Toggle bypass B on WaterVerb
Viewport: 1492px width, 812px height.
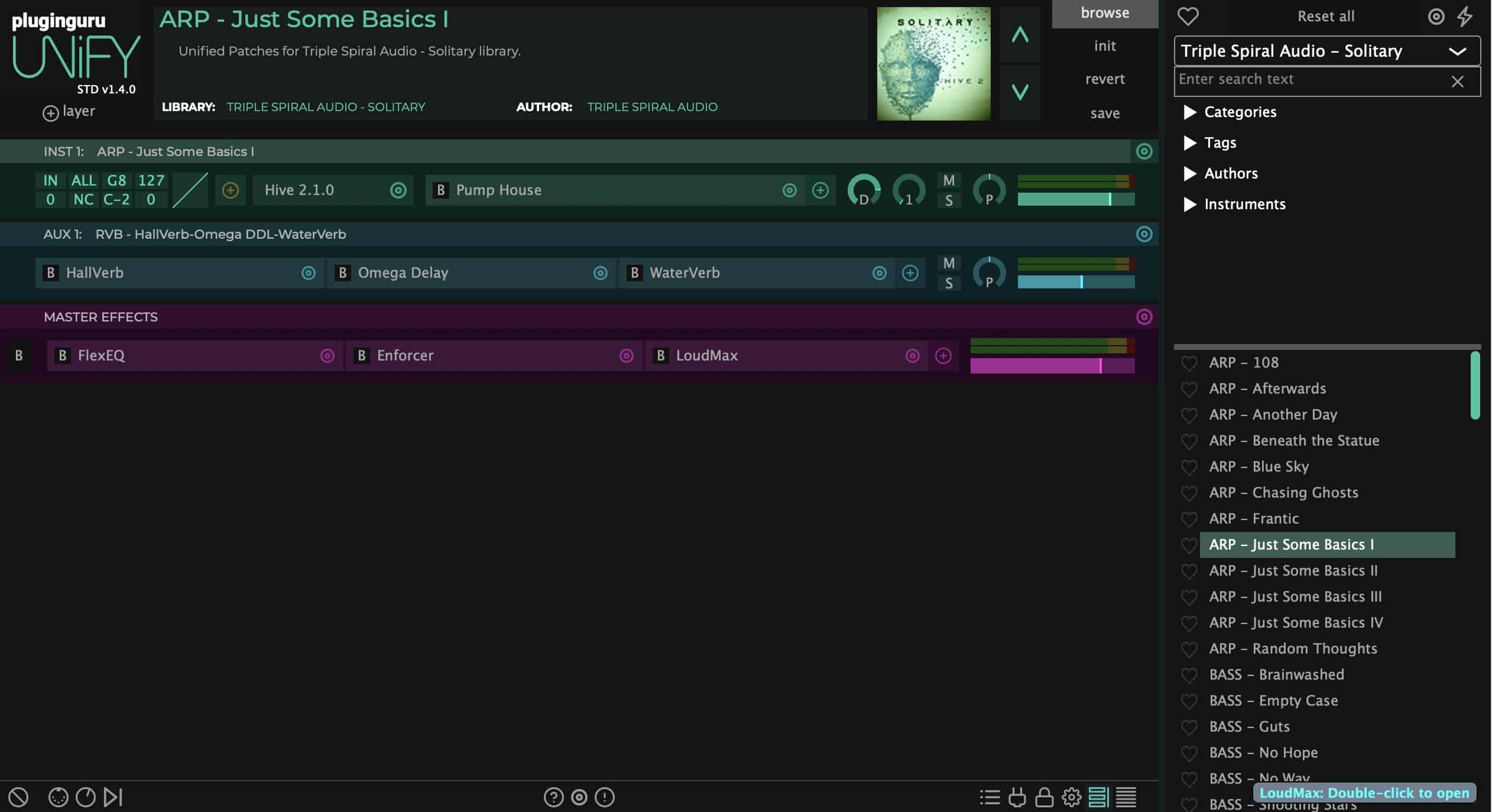coord(634,273)
